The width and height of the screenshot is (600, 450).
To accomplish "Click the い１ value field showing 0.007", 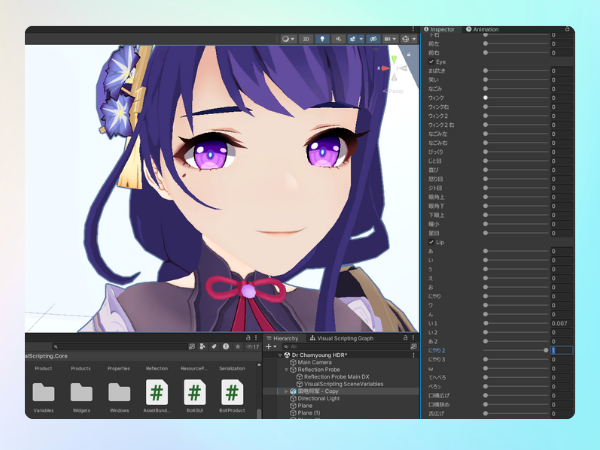I will 562,323.
